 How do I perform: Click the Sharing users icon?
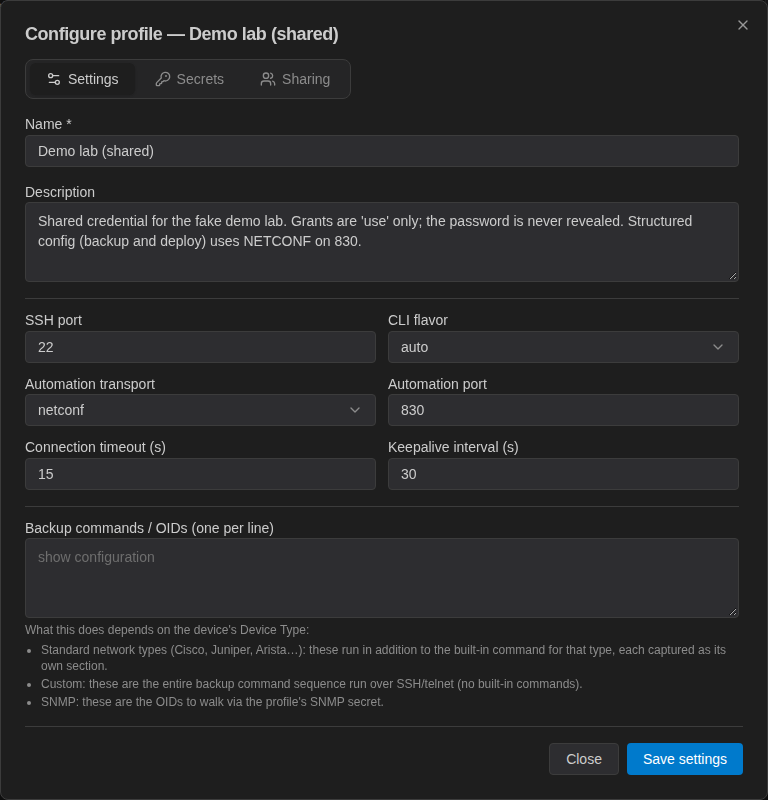pyautogui.click(x=268, y=79)
